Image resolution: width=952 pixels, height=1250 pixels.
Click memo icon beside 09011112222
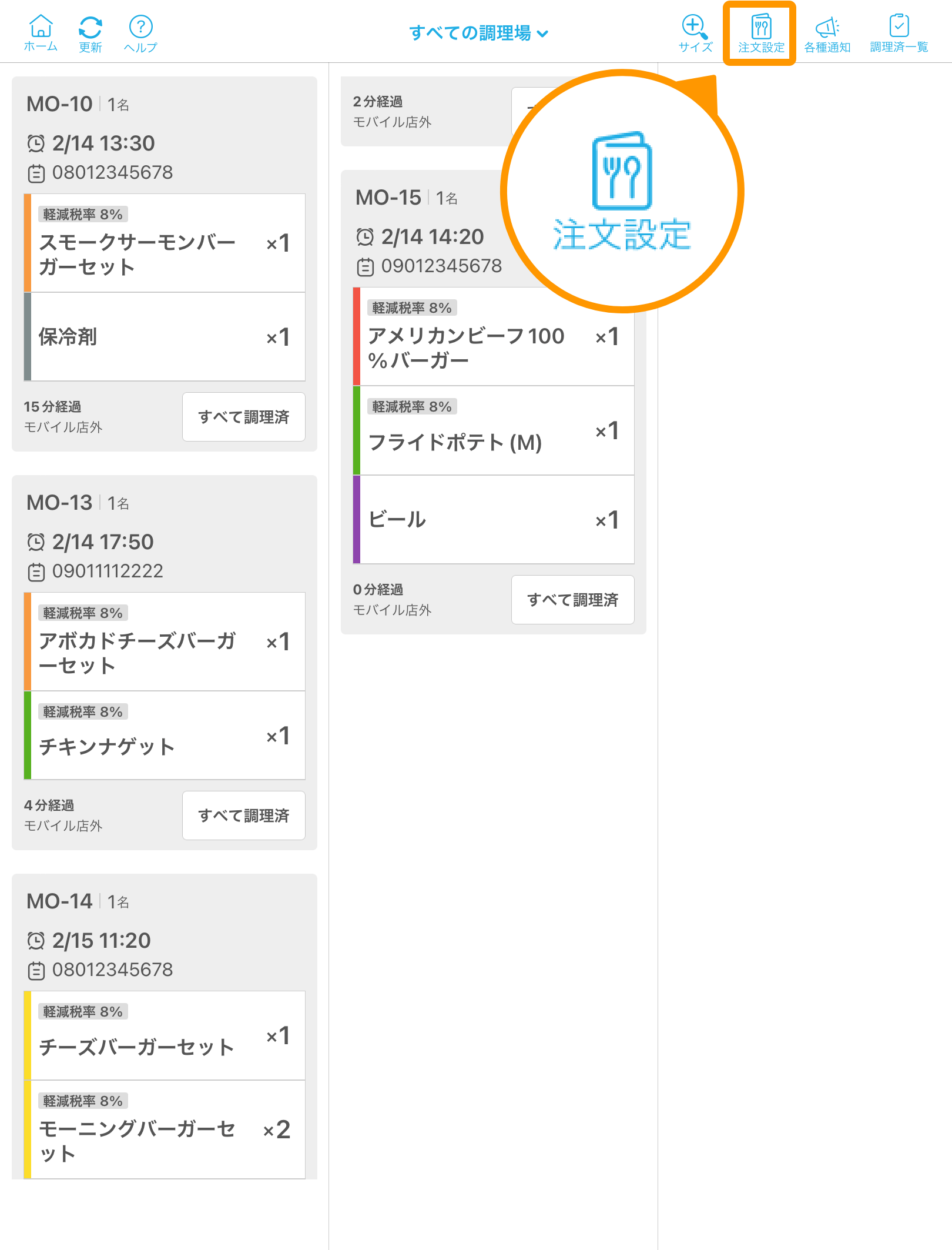36,571
